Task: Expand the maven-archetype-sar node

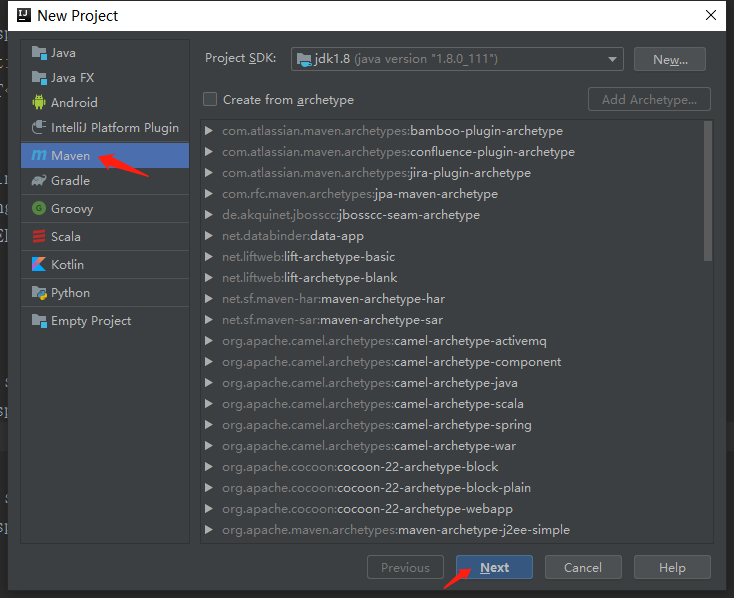Action: [209, 320]
